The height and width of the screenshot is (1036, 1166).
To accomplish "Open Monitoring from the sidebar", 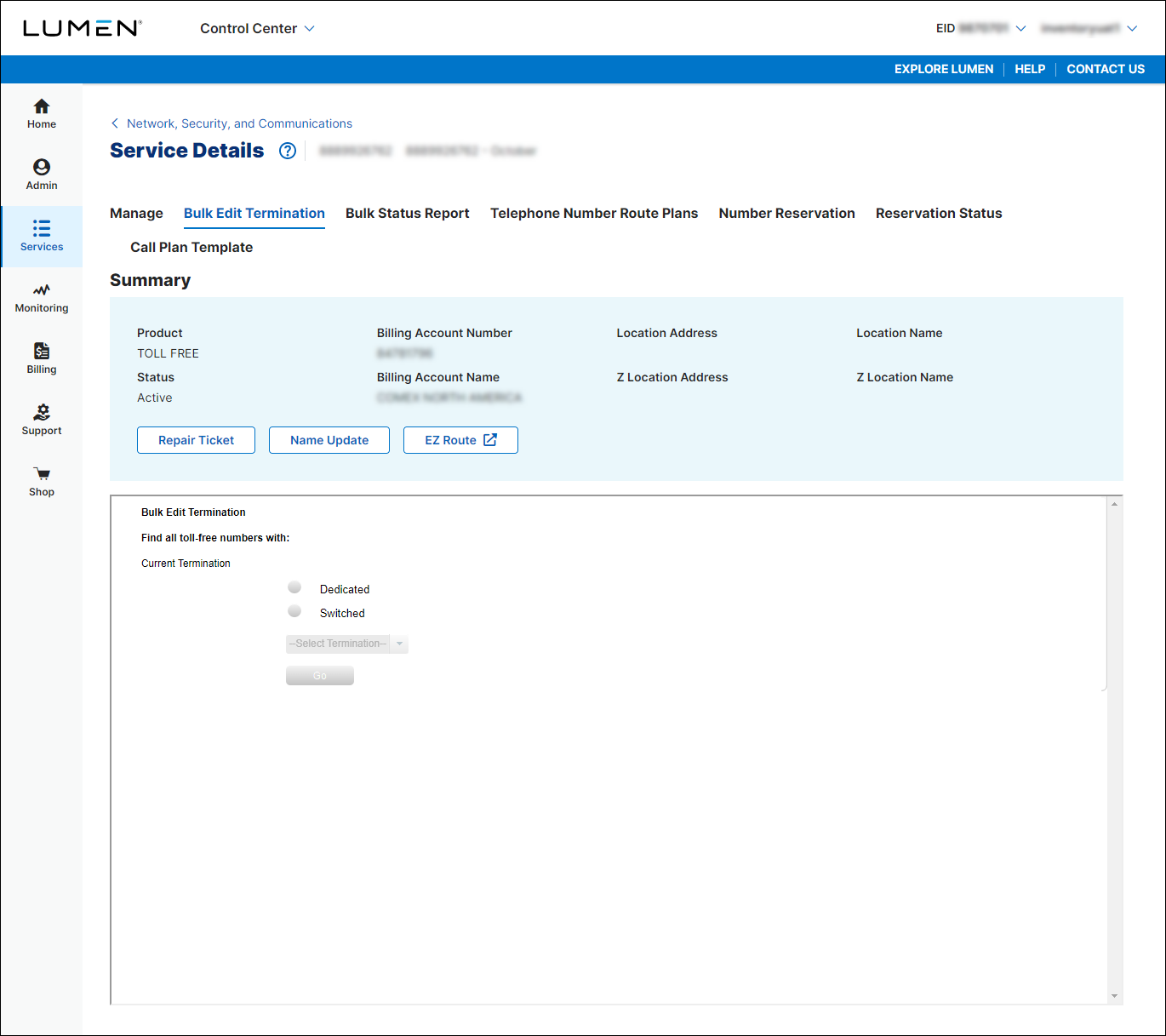I will (41, 298).
